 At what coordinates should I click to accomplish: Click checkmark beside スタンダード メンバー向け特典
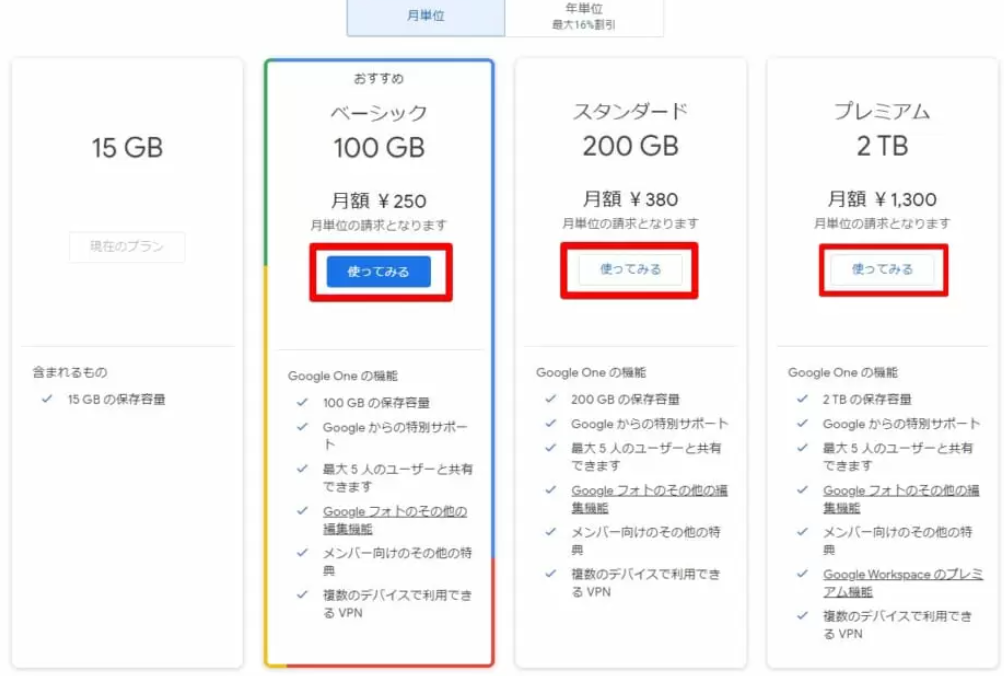pos(551,532)
